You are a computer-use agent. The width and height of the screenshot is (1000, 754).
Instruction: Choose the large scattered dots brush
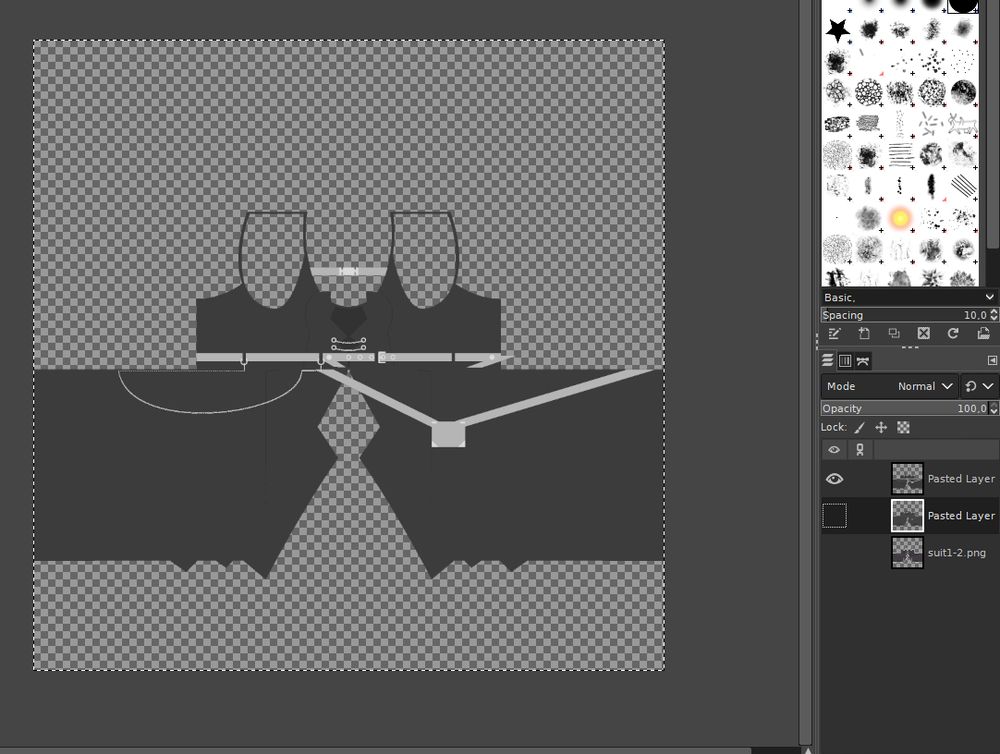click(931, 61)
